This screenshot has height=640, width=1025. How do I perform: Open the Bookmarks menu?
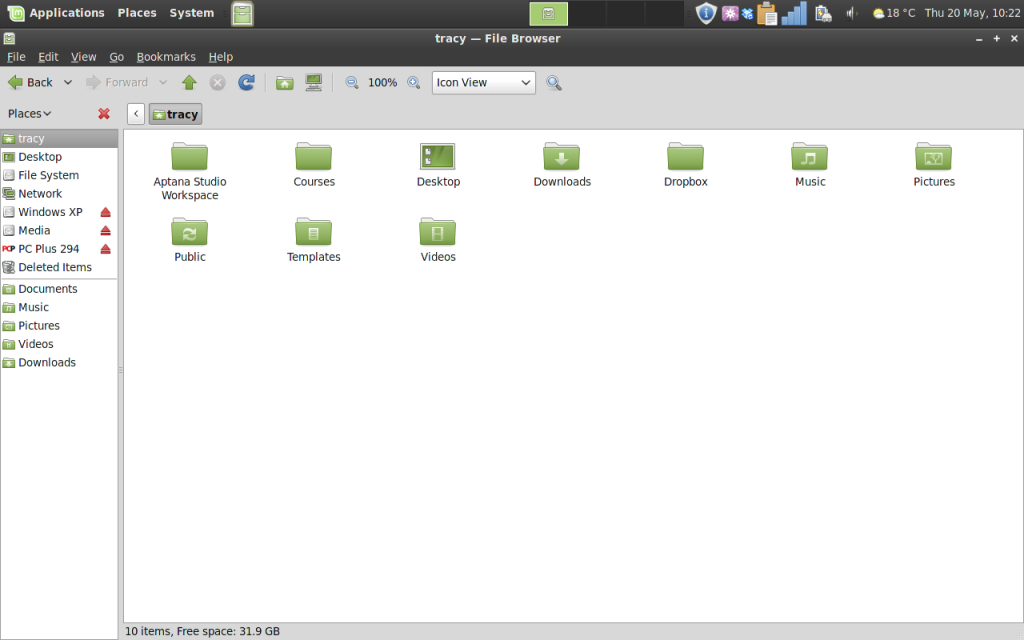pos(166,57)
